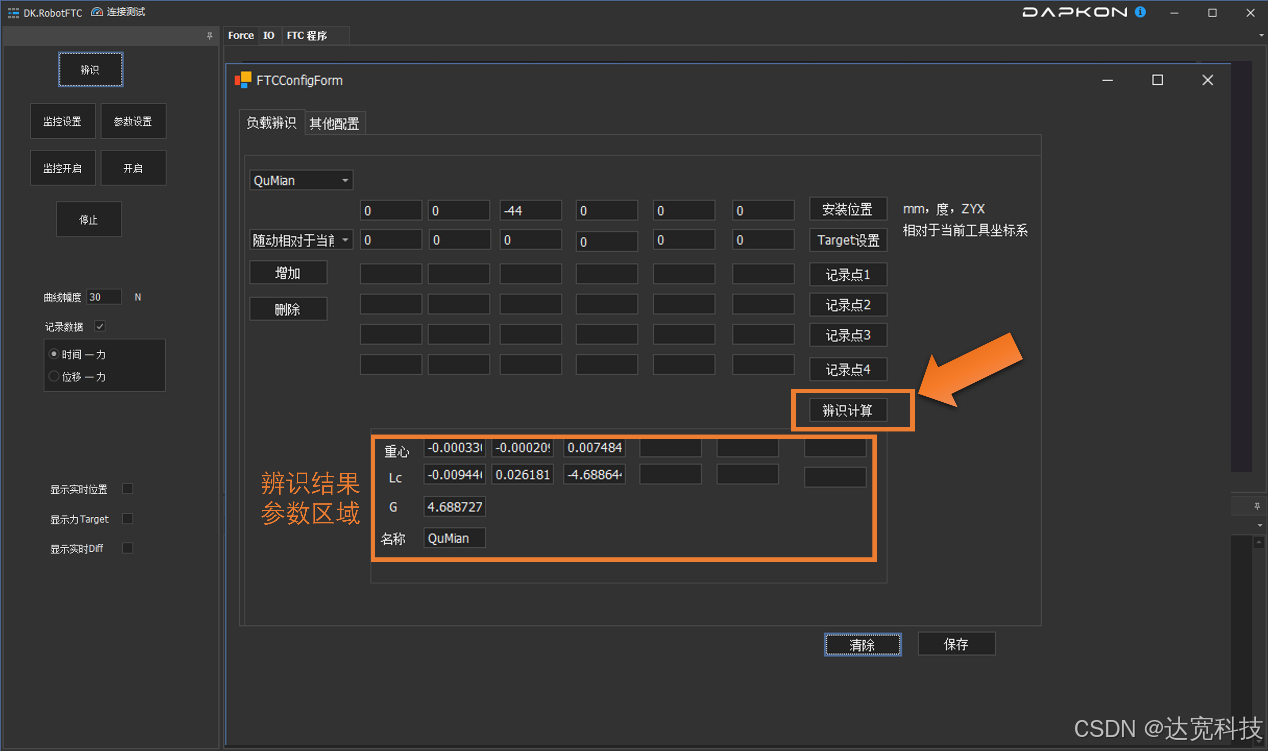The width and height of the screenshot is (1268, 751).
Task: Click the 增加 button
Action: (288, 273)
